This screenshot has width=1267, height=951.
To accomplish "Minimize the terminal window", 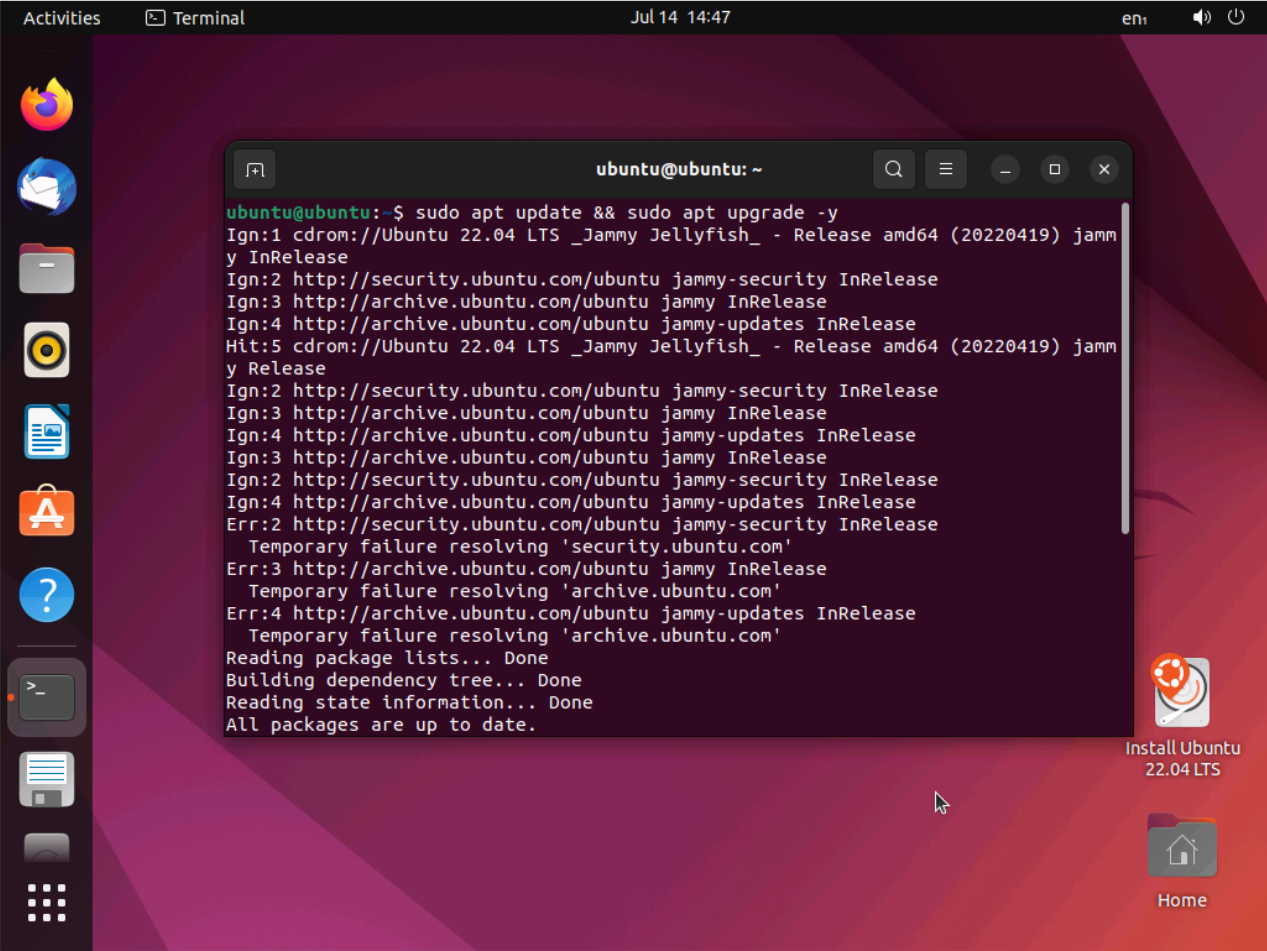I will [x=1006, y=169].
